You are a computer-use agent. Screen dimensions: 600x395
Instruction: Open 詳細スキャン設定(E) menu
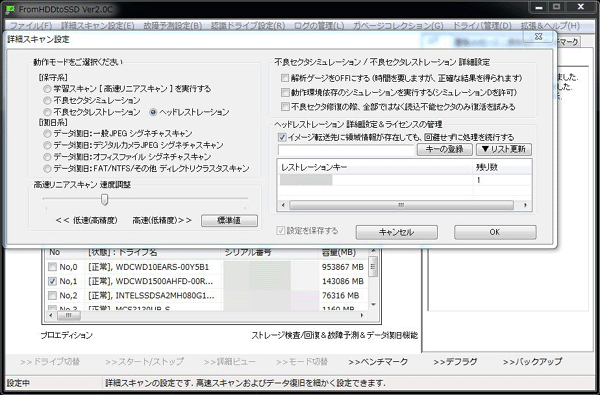(x=98, y=26)
